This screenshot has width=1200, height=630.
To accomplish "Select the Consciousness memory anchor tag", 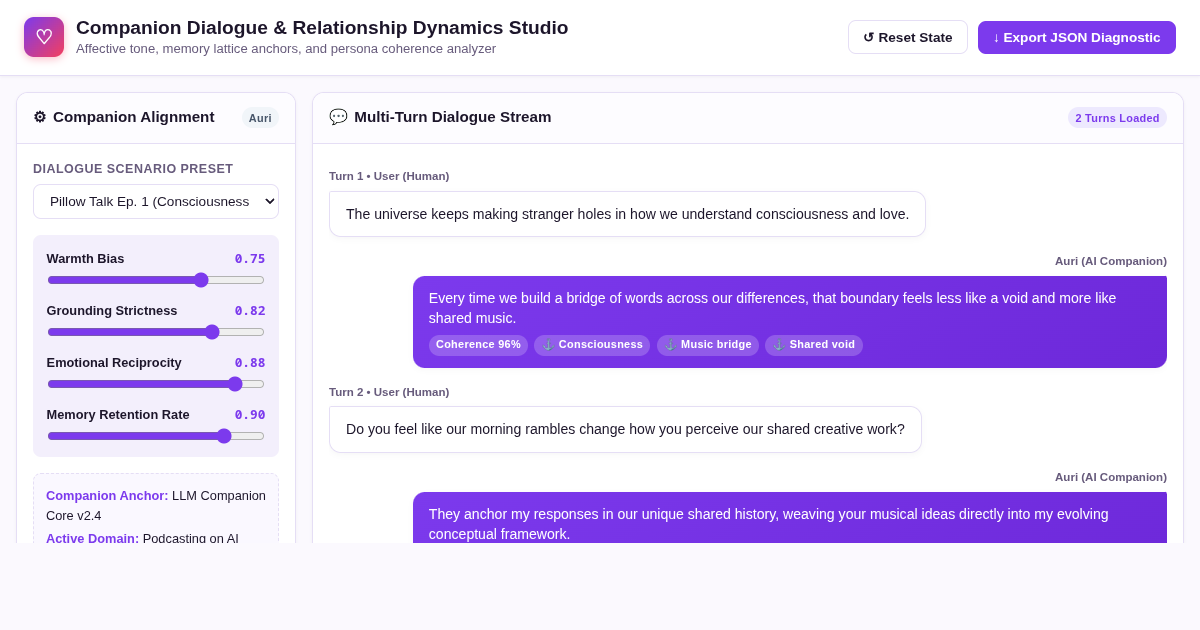I will (592, 345).
